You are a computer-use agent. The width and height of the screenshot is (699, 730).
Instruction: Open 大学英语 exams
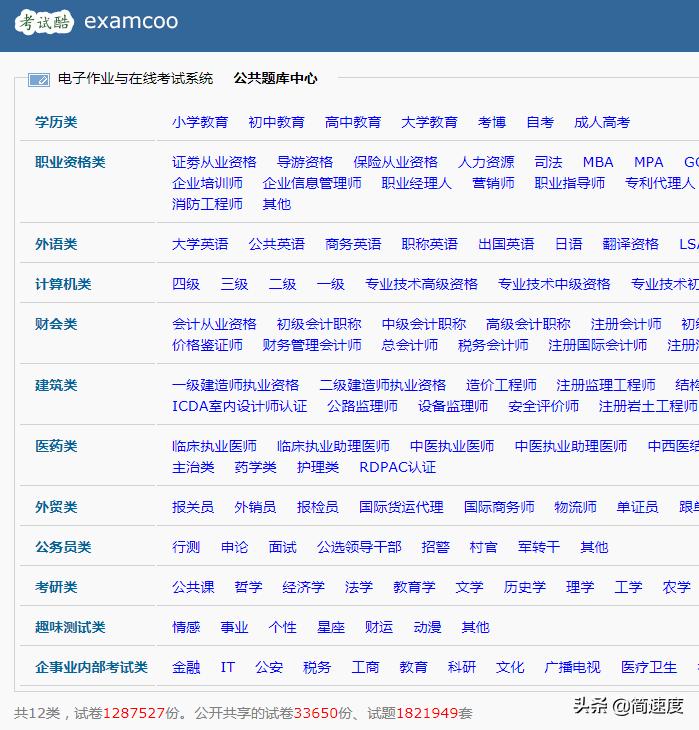(x=200, y=244)
